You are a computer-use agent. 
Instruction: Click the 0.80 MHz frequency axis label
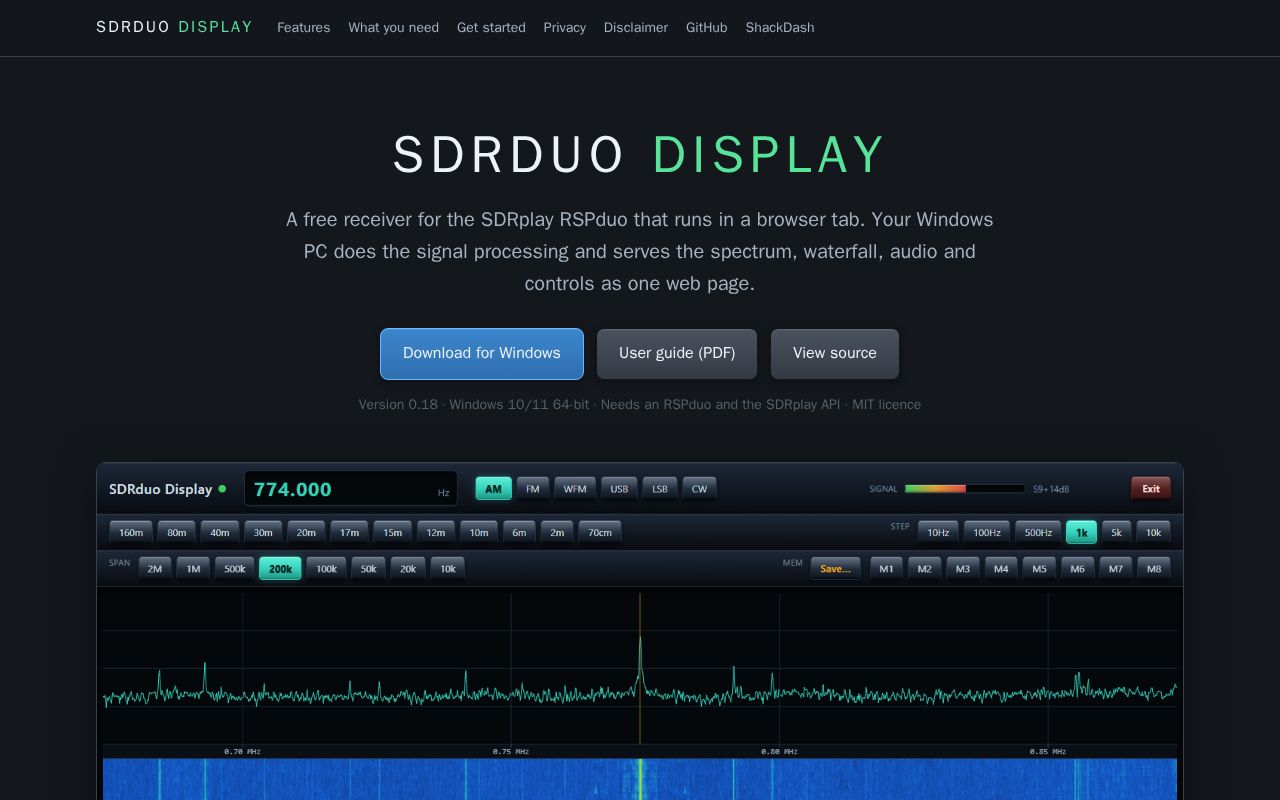(778, 751)
